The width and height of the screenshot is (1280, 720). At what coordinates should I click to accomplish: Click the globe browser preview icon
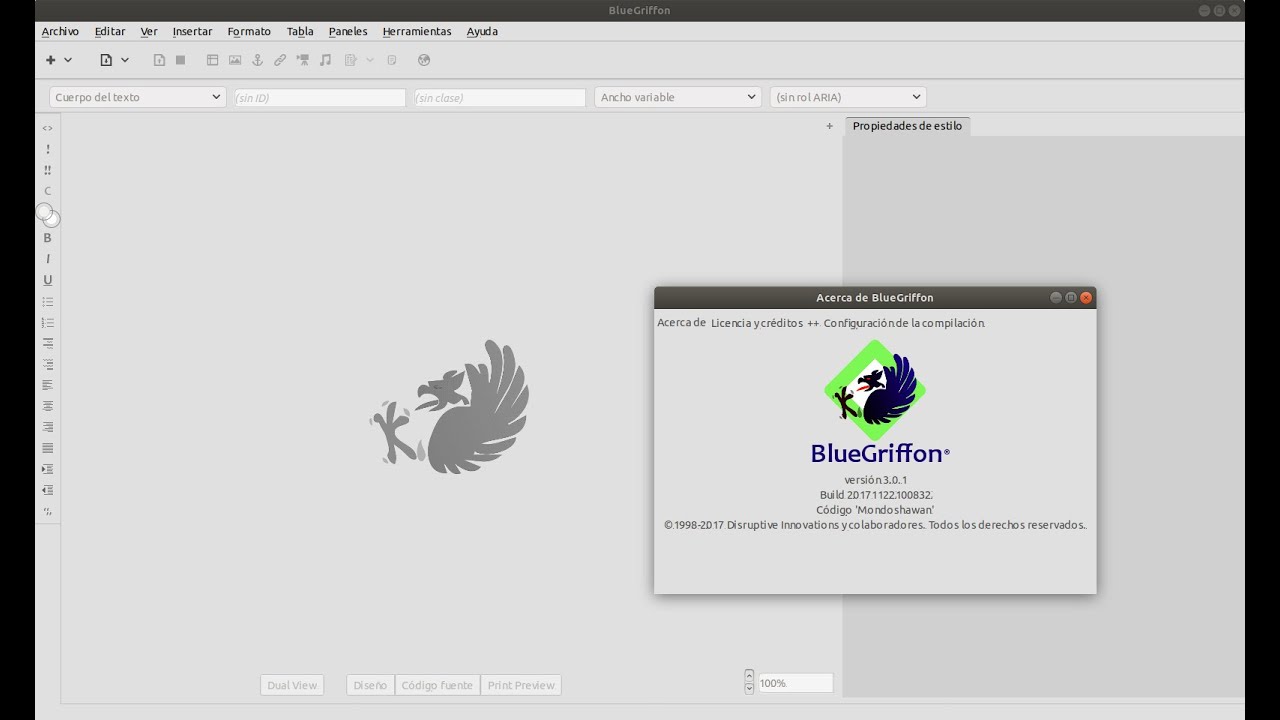tap(424, 60)
